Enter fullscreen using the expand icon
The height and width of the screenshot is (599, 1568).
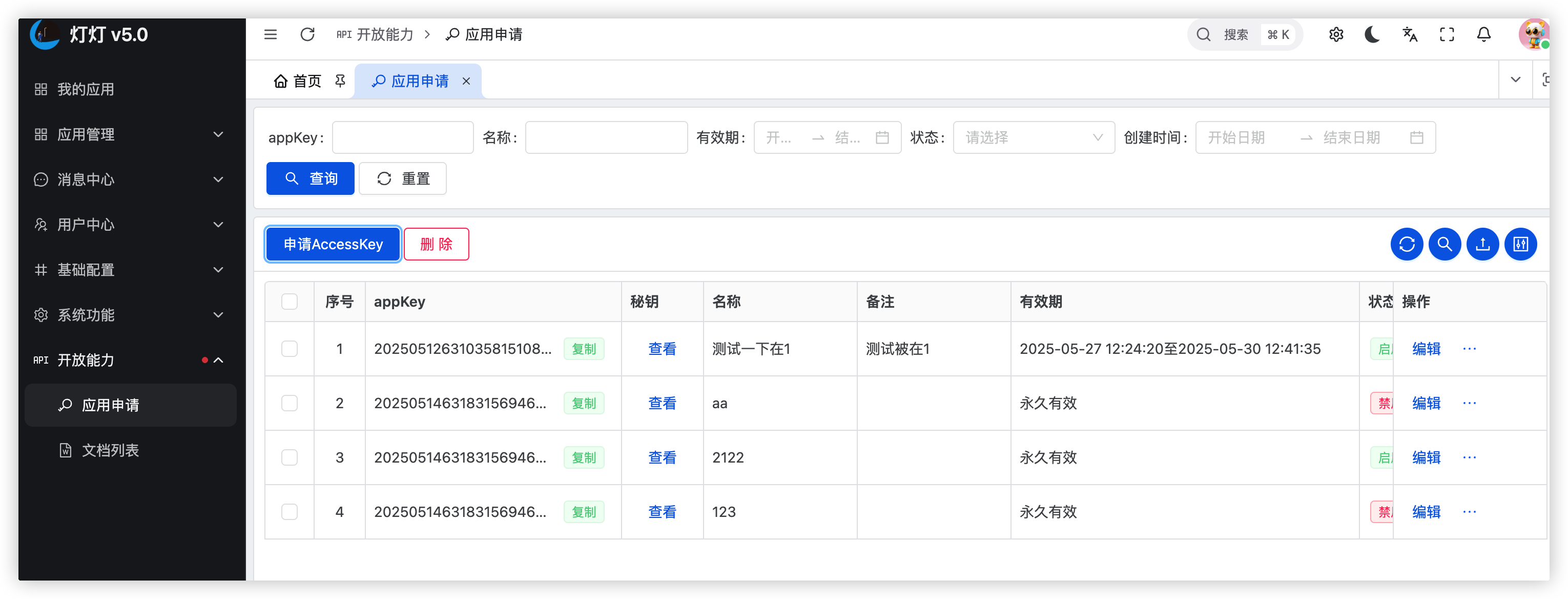tap(1447, 35)
